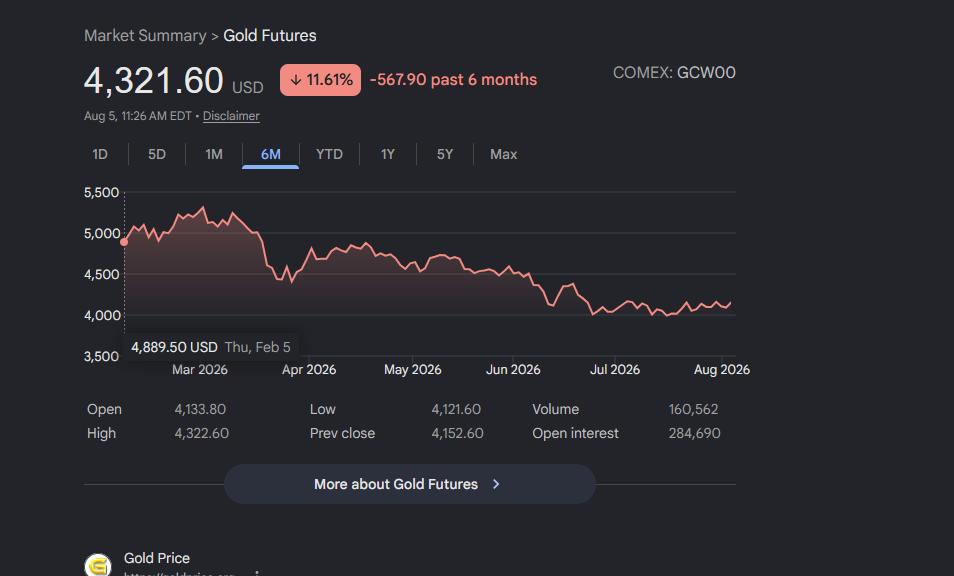Click the chart area above Apr 2026
The height and width of the screenshot is (576, 954).
[x=309, y=304]
